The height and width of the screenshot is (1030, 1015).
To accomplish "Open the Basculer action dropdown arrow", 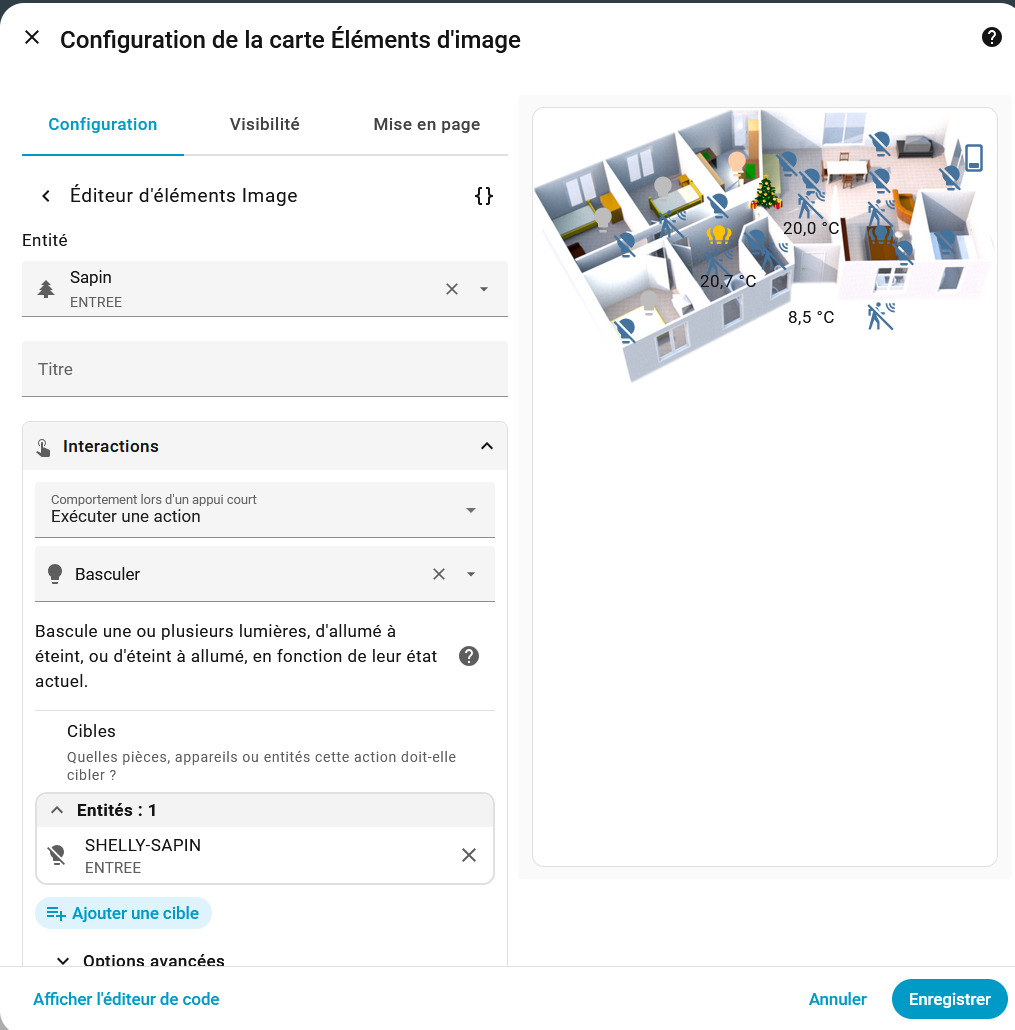I will pyautogui.click(x=471, y=574).
